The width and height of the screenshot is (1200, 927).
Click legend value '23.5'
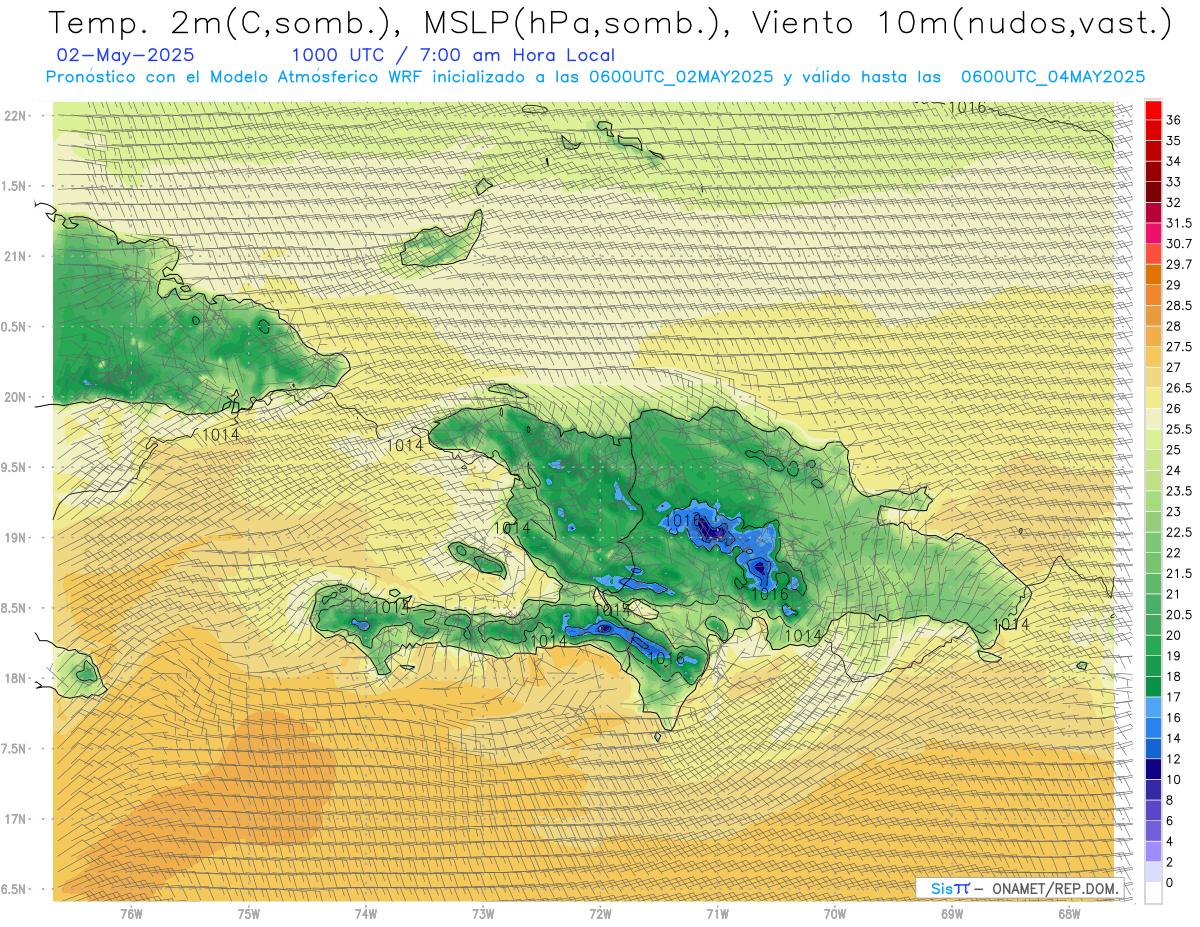[x=1179, y=490]
